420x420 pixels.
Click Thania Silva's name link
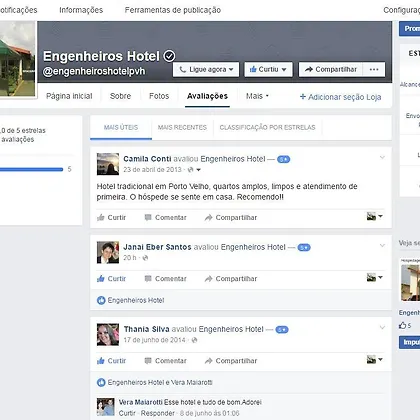pos(147,329)
